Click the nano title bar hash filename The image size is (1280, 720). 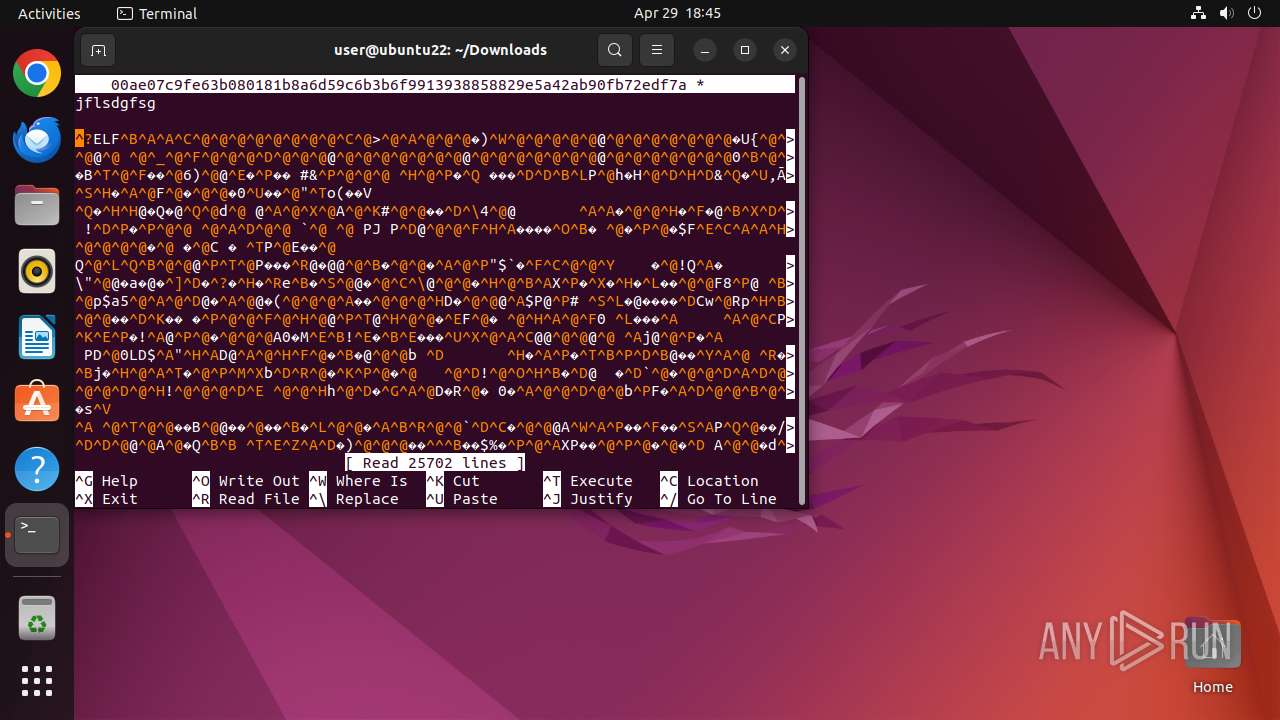coord(399,85)
